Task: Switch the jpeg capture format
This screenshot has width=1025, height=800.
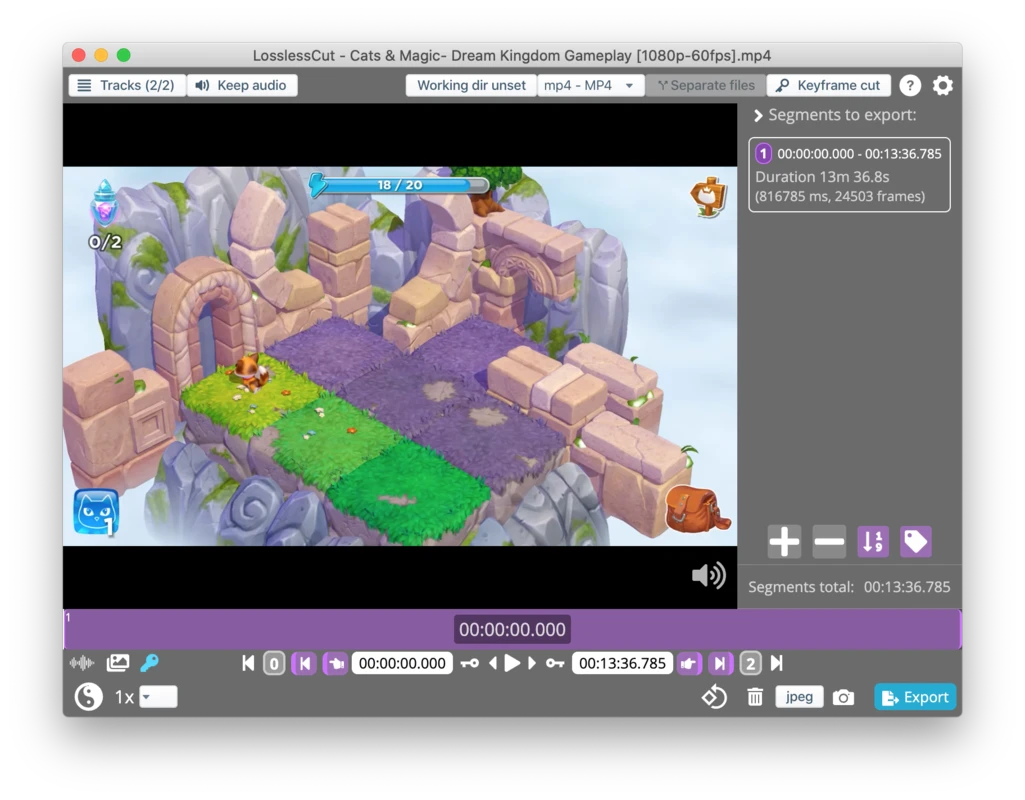Action: pyautogui.click(x=799, y=697)
